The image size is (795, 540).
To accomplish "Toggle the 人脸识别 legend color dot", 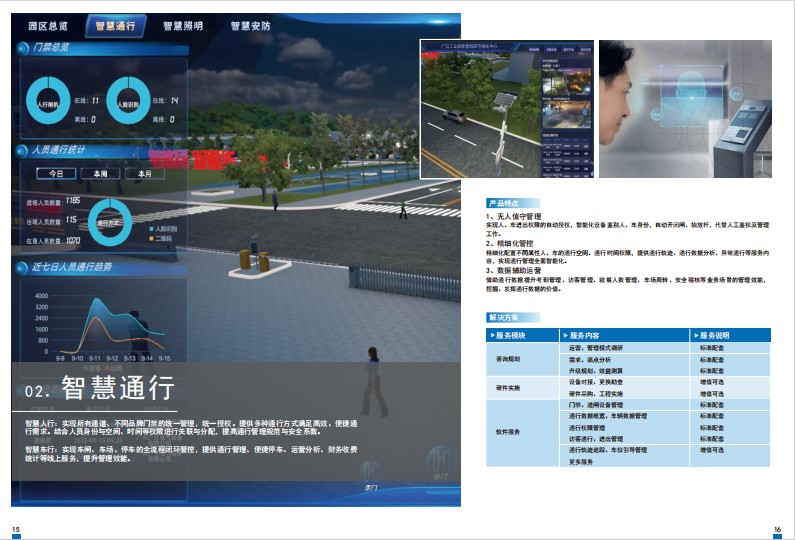I will [149, 228].
